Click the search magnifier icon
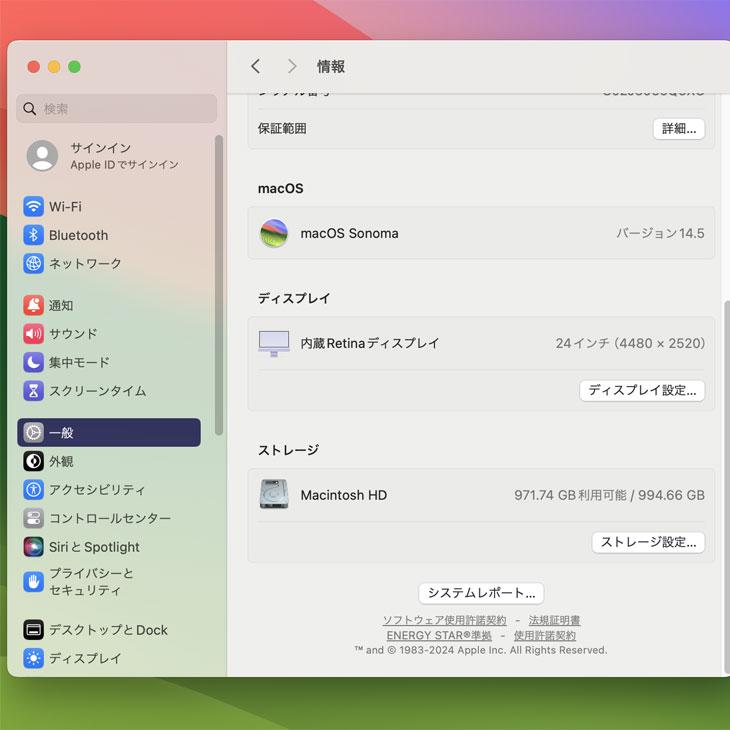Viewport: 730px width, 730px height. point(29,109)
